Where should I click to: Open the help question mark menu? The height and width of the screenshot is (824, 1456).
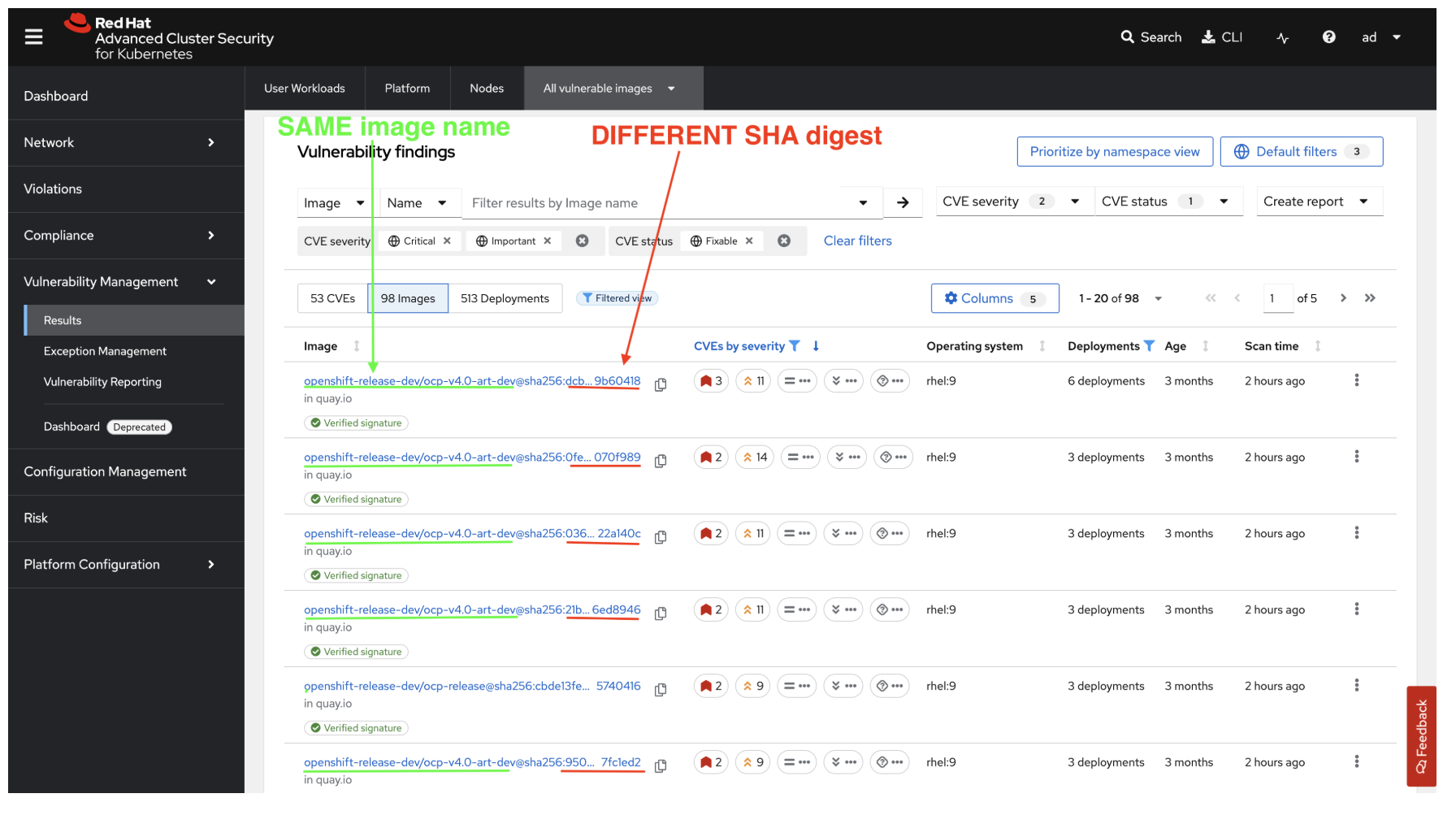(x=1329, y=37)
